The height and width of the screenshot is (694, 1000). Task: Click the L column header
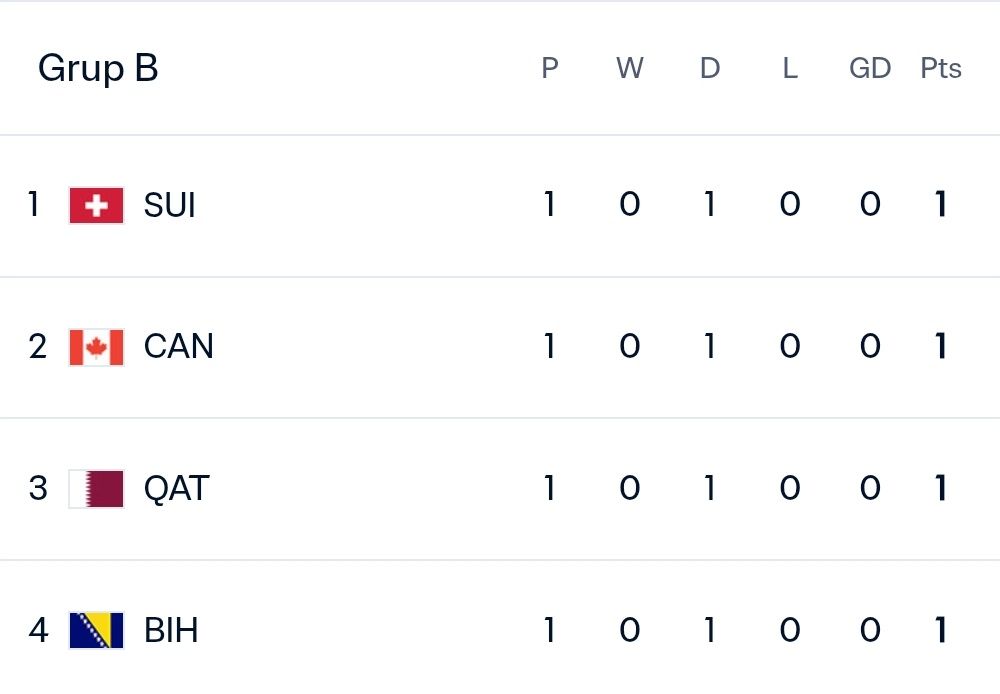790,68
